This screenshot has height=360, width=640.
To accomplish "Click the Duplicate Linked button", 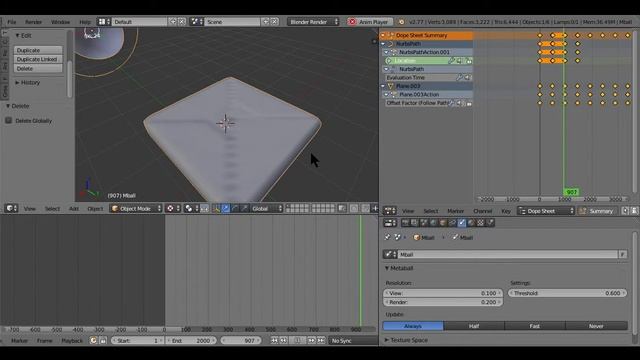I will 38,59.
